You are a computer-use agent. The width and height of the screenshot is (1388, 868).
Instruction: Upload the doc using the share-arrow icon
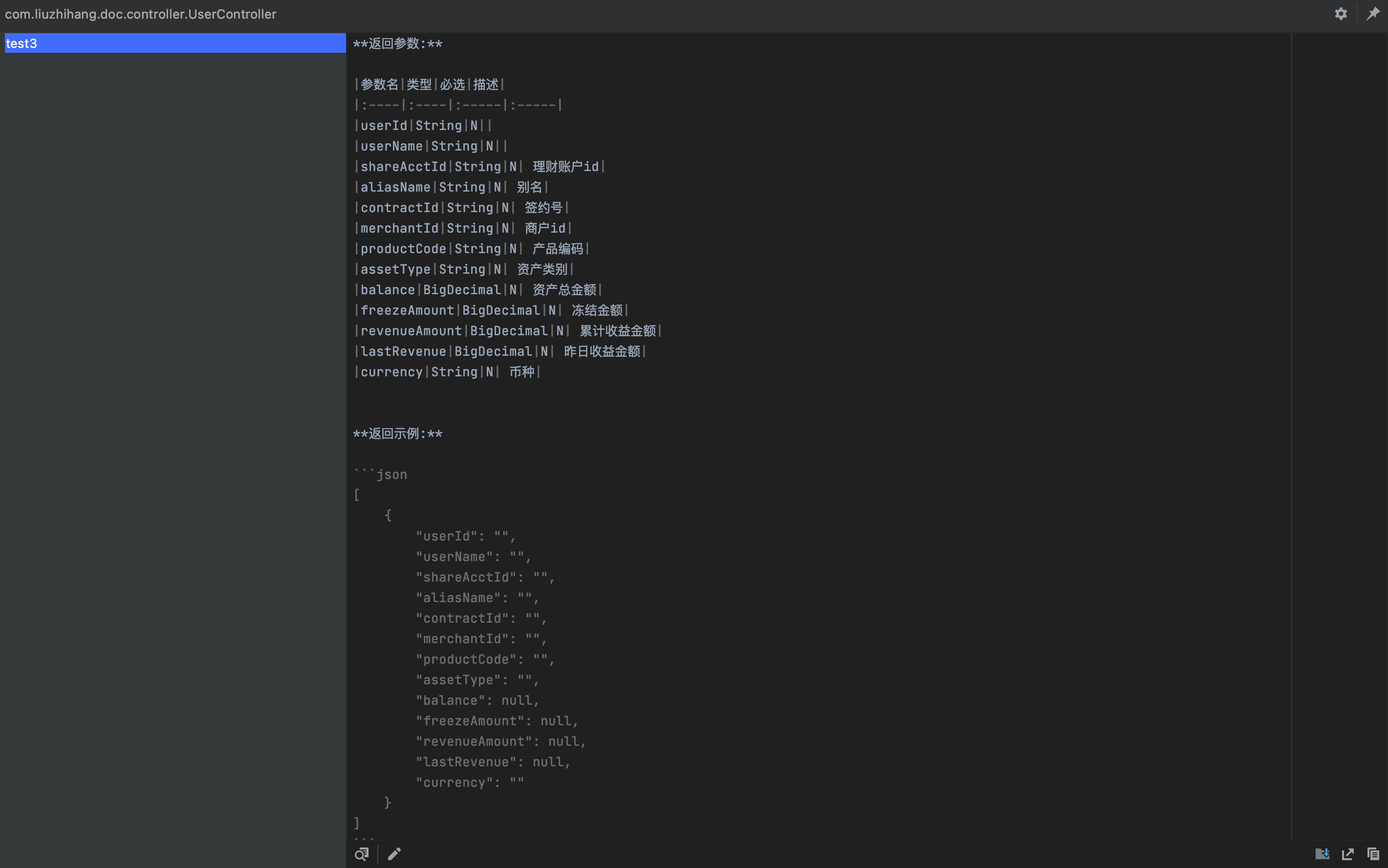pyautogui.click(x=1347, y=854)
